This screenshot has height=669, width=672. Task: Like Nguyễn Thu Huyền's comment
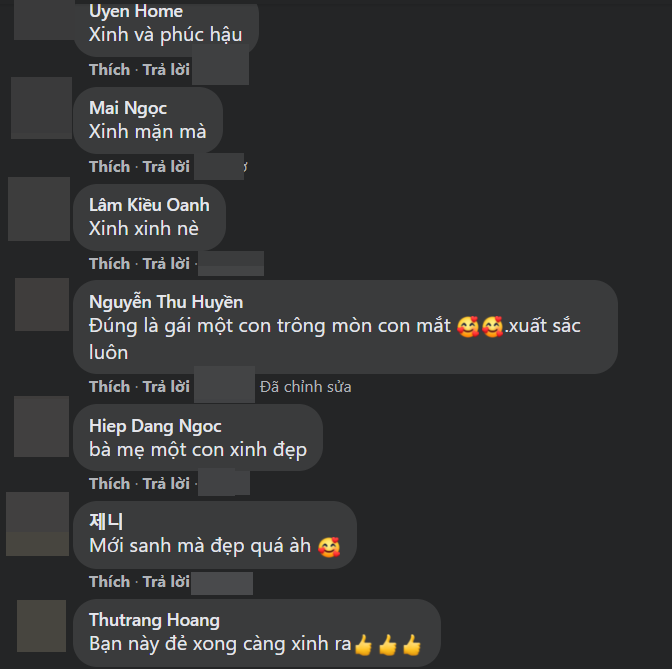[x=109, y=387]
